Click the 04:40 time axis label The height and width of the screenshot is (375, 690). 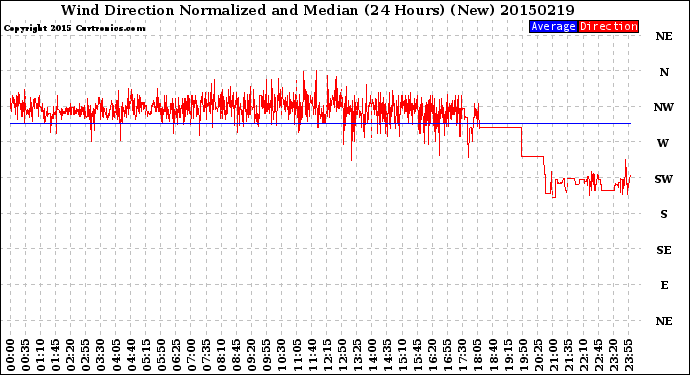click(x=131, y=355)
